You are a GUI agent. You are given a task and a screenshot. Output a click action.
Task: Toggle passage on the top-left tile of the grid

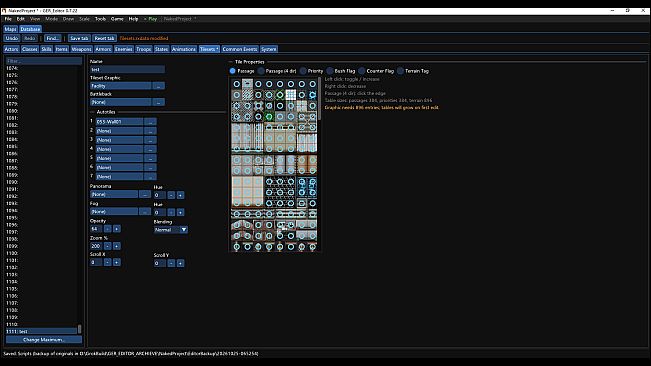click(236, 84)
